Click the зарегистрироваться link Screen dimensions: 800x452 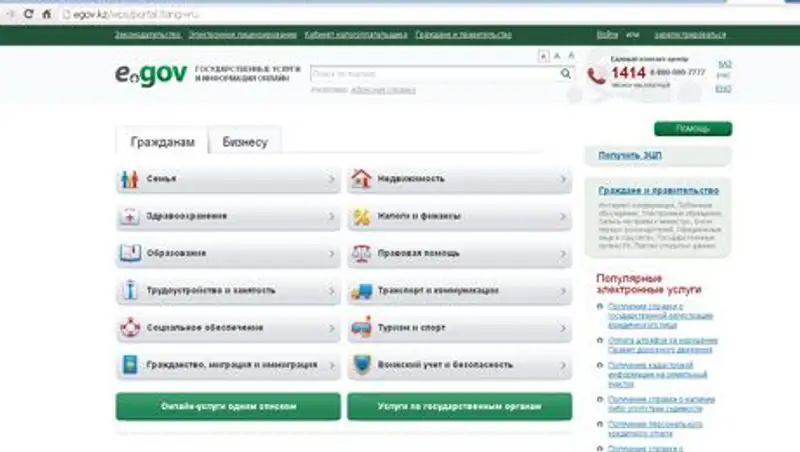click(x=690, y=35)
